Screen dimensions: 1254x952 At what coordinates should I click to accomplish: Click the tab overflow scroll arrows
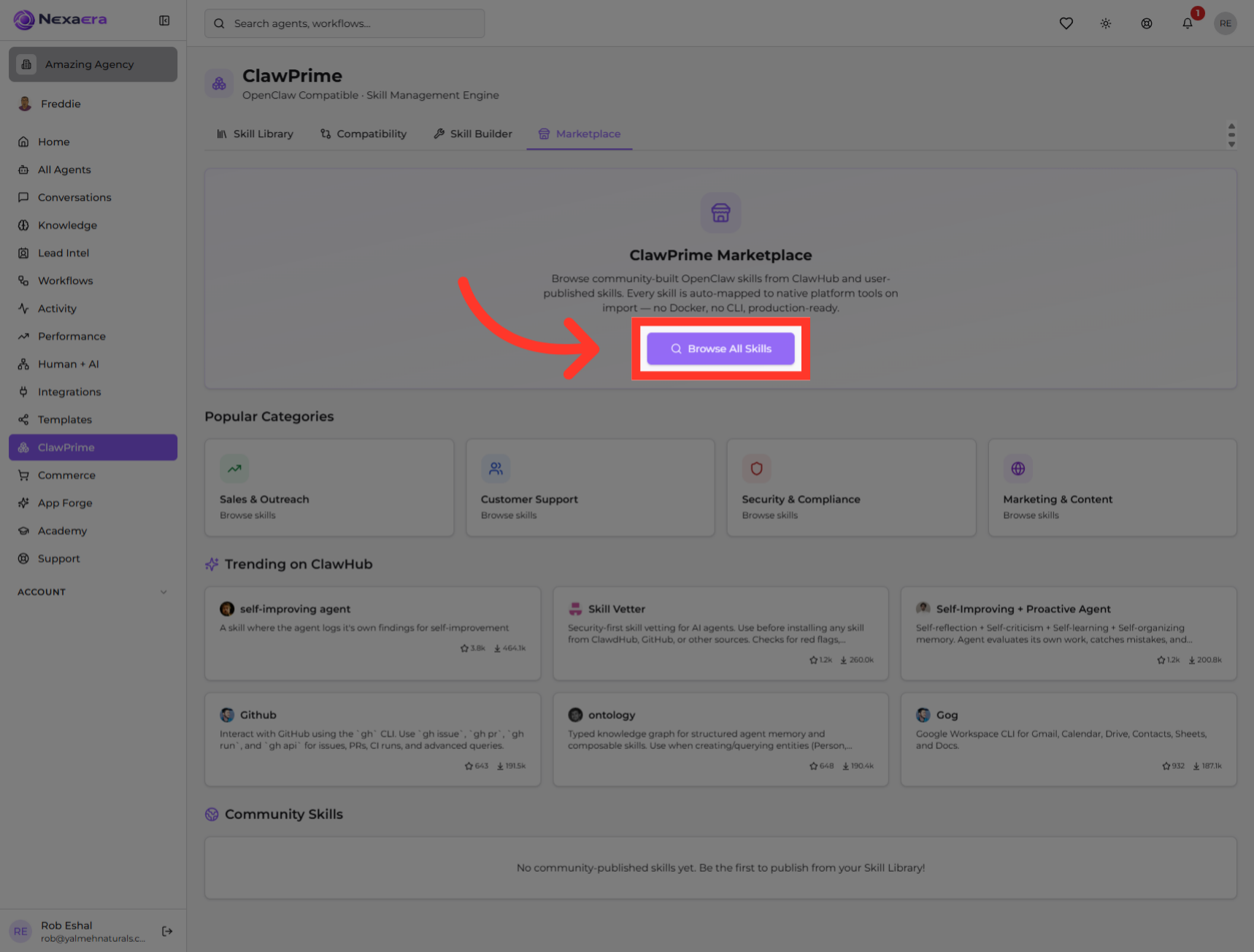(1231, 135)
